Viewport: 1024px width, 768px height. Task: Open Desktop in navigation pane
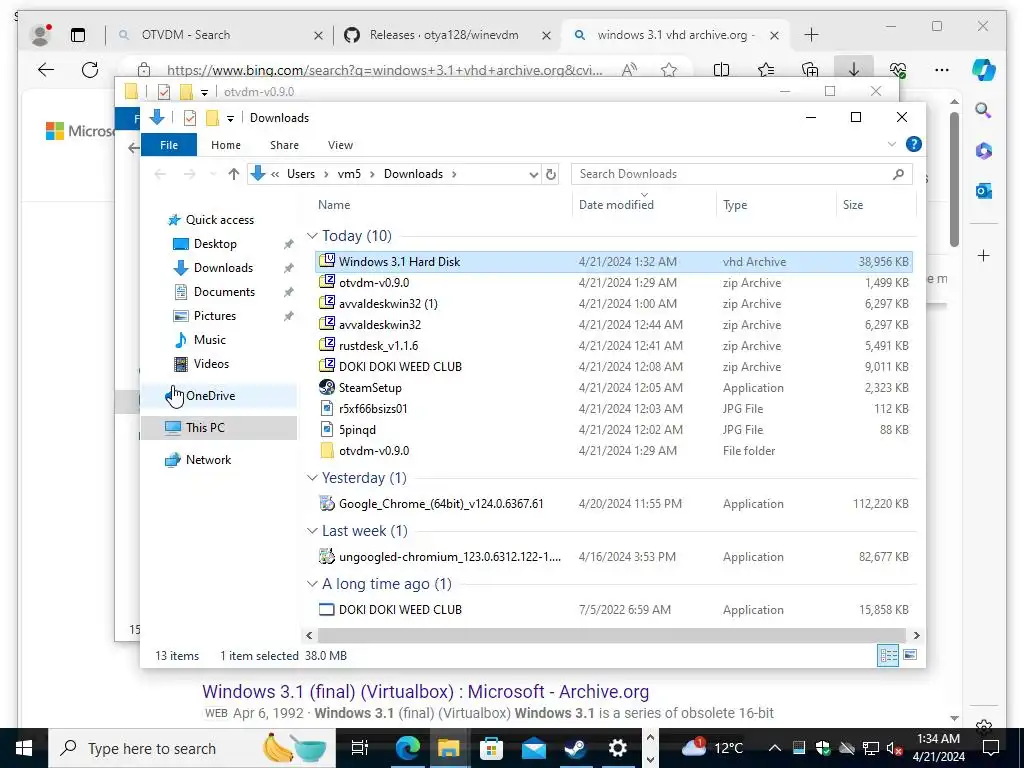pos(215,244)
